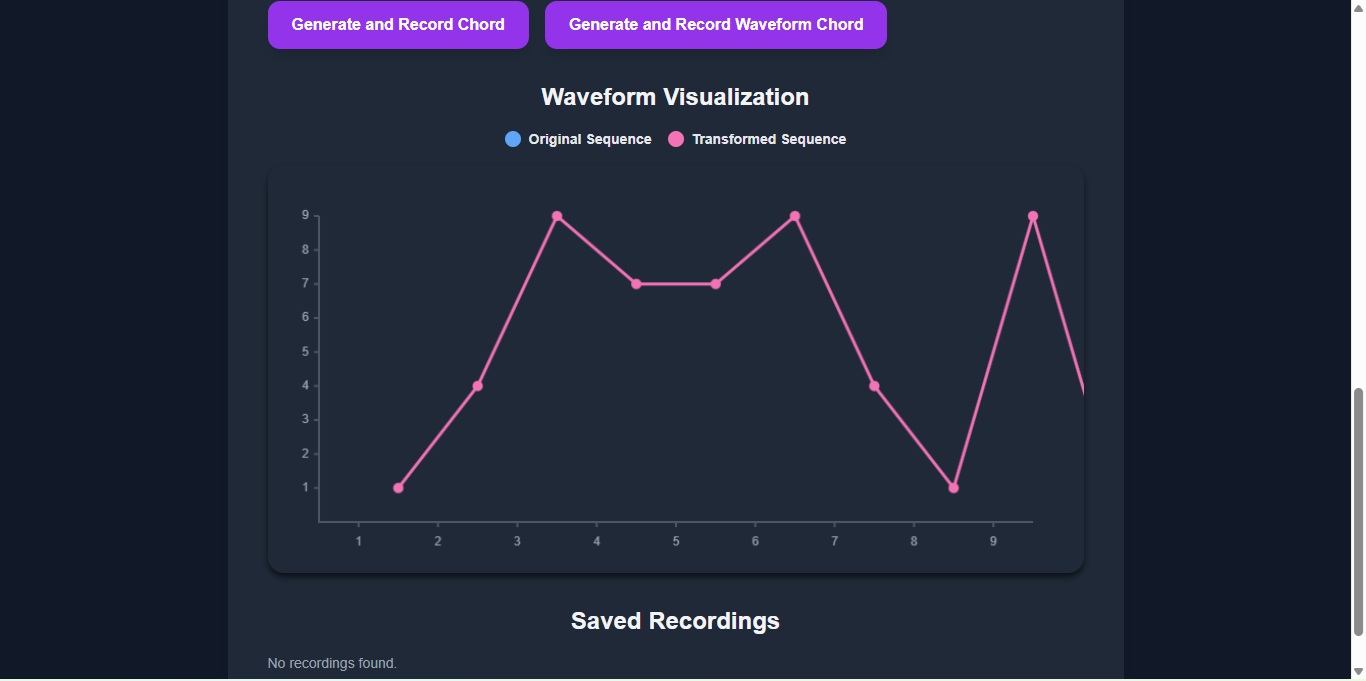Select the leftmost data point at value 1
The height and width of the screenshot is (681, 1366).
[x=398, y=488]
